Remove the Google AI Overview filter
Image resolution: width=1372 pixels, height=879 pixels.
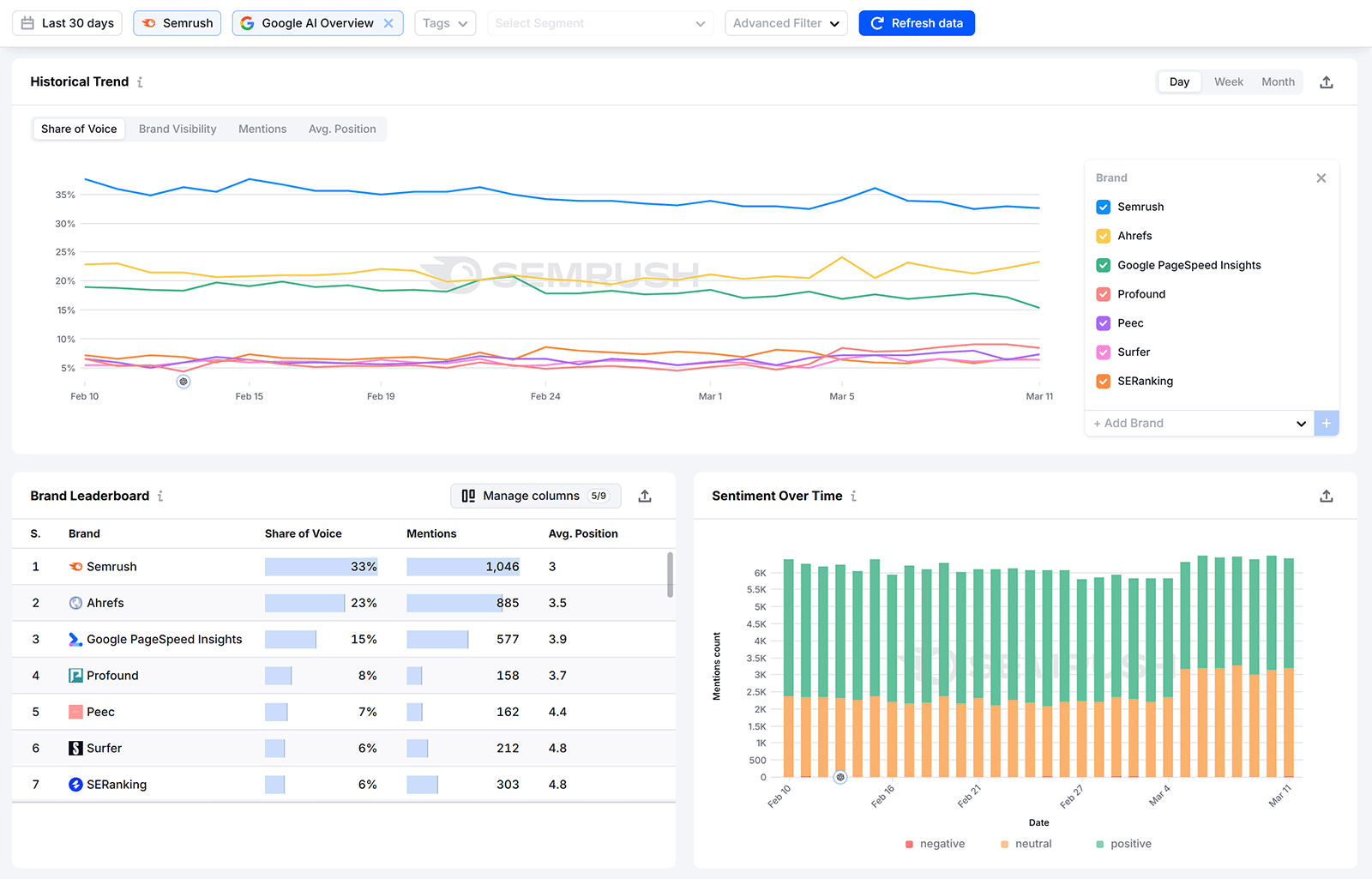click(388, 23)
